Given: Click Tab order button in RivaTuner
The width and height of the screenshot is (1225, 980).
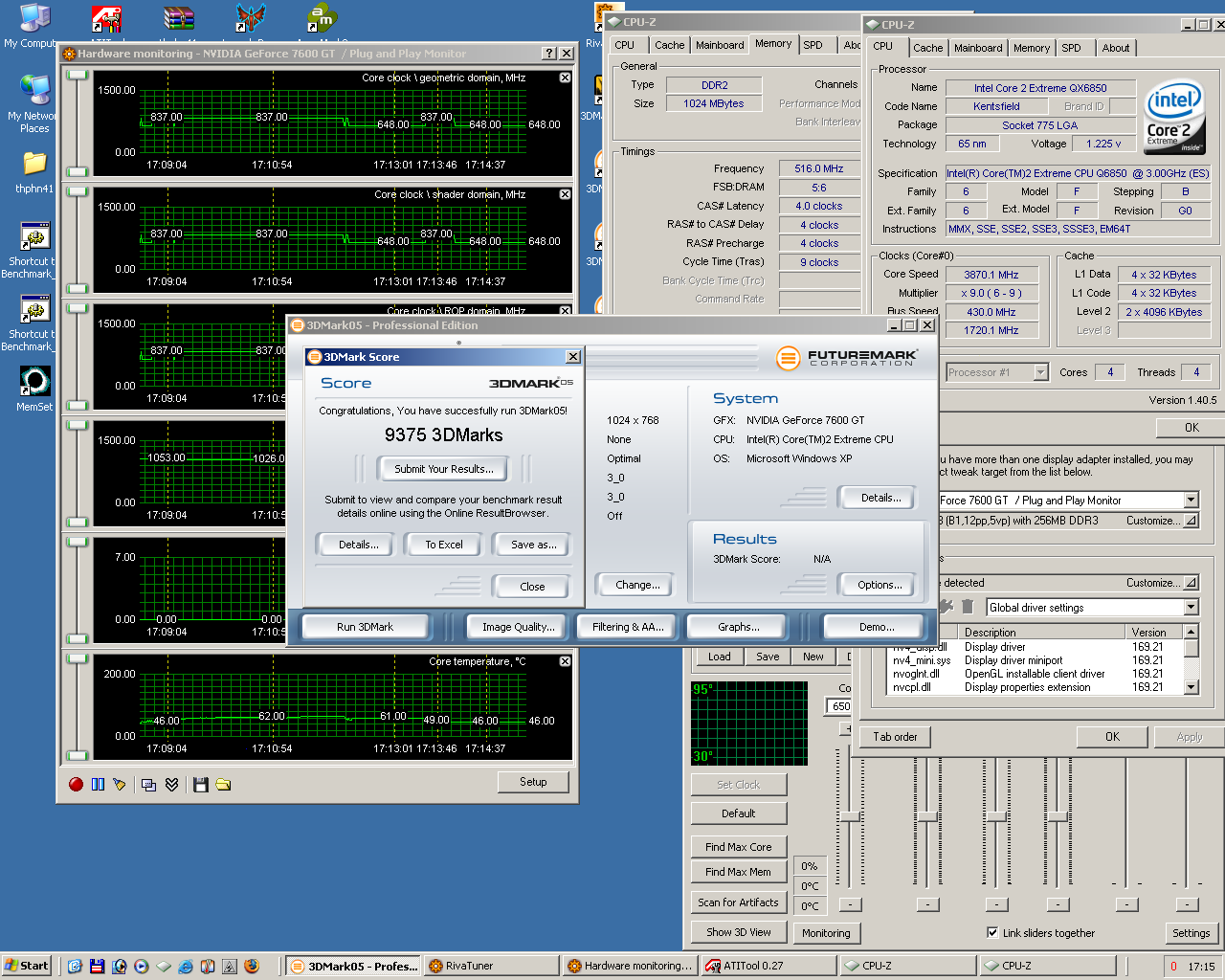Looking at the screenshot, I should [895, 737].
